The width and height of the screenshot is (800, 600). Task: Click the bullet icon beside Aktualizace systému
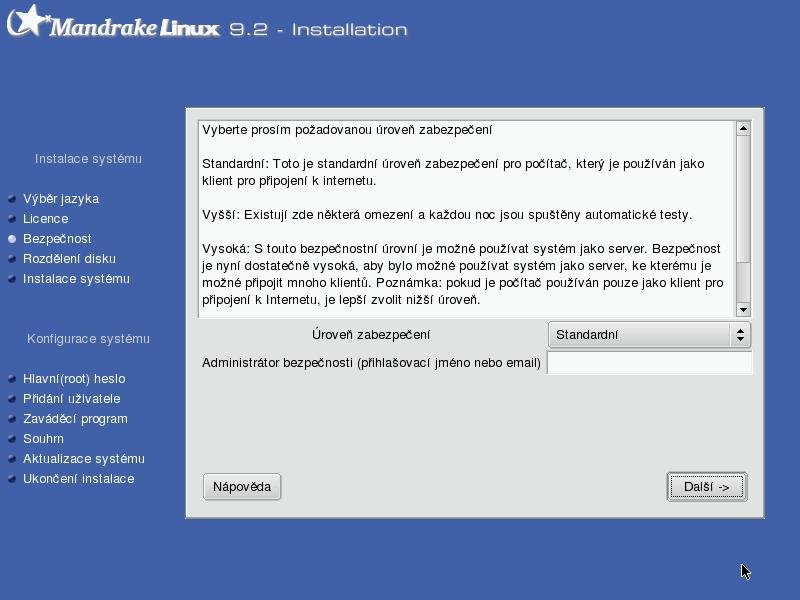click(12, 459)
